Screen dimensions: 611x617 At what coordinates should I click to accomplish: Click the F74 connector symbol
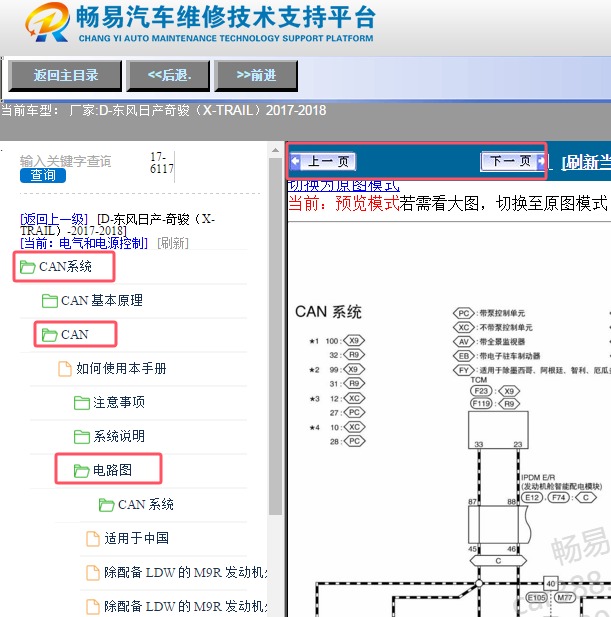click(x=559, y=498)
